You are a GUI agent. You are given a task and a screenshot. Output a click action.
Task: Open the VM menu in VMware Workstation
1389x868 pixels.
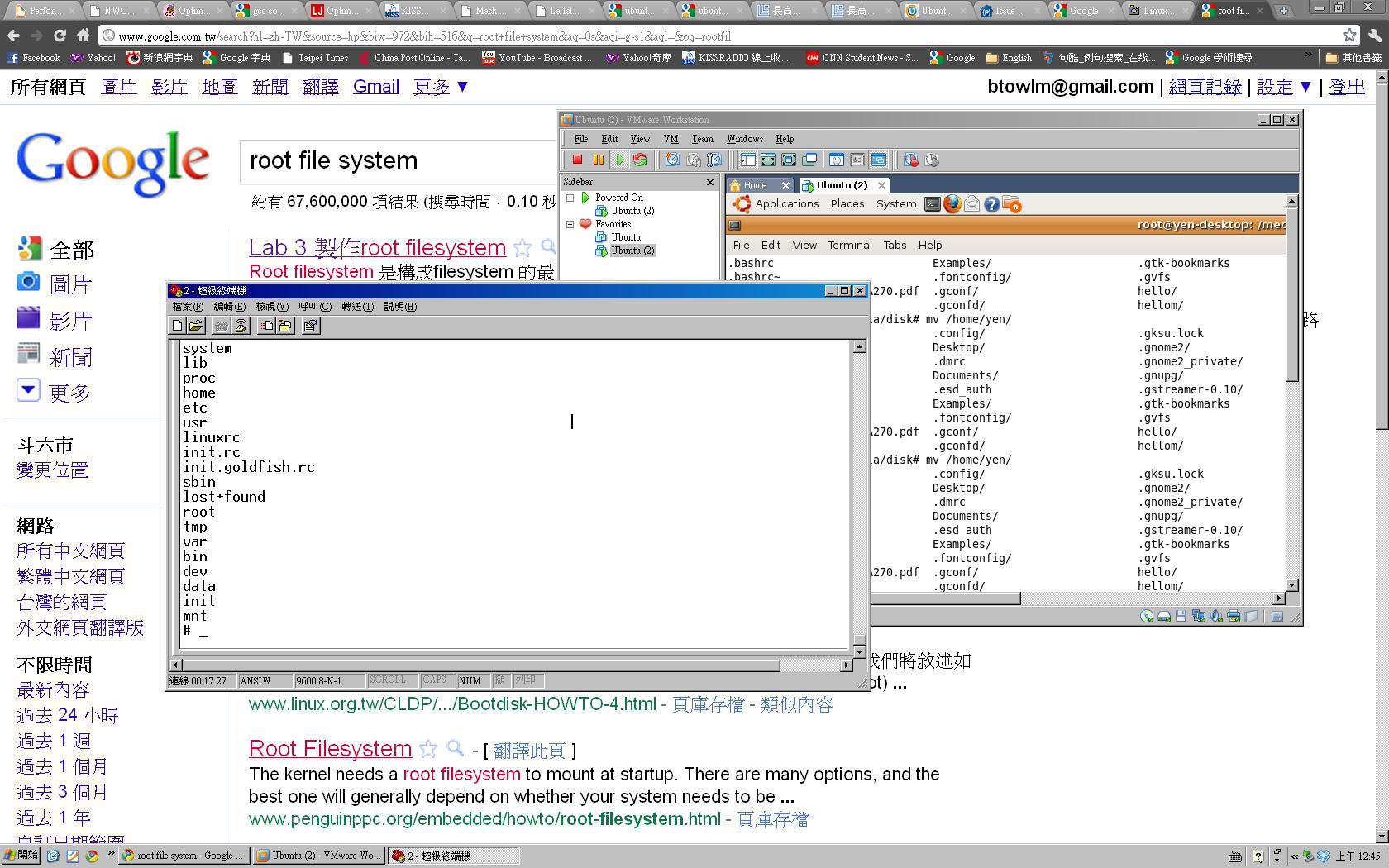pyautogui.click(x=671, y=139)
